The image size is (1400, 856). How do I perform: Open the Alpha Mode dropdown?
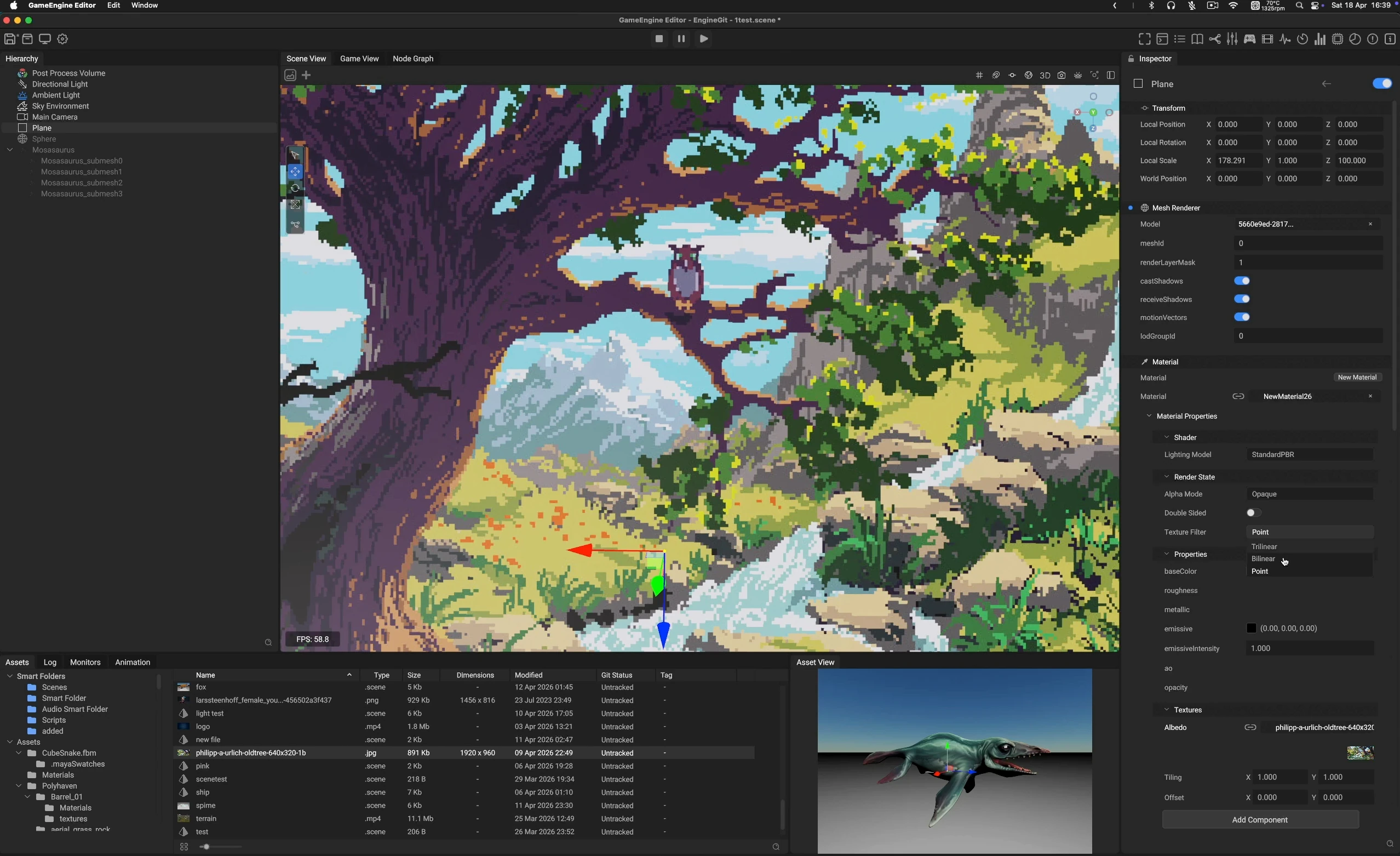pos(1309,494)
